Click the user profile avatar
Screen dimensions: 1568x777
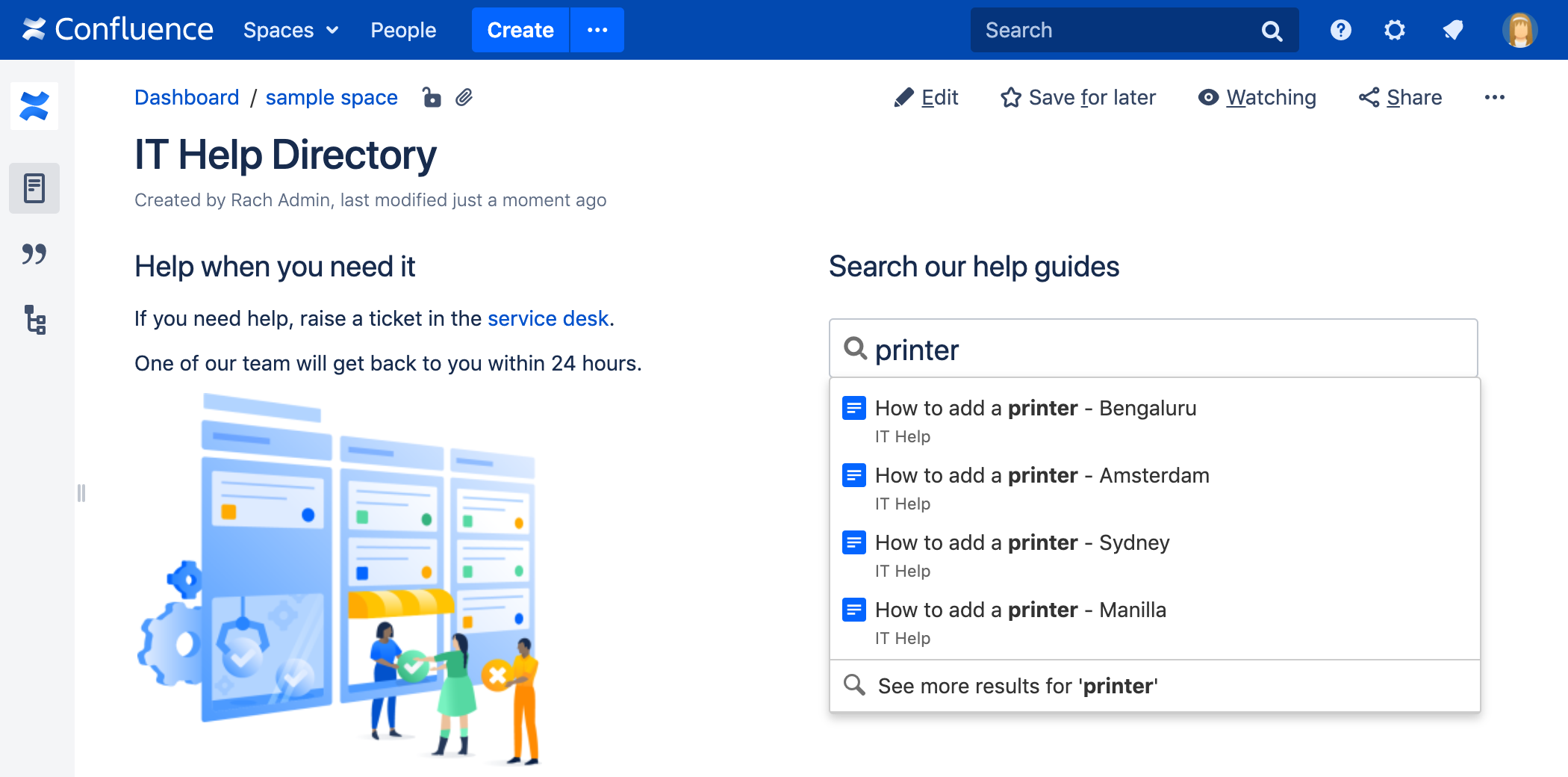point(1519,30)
